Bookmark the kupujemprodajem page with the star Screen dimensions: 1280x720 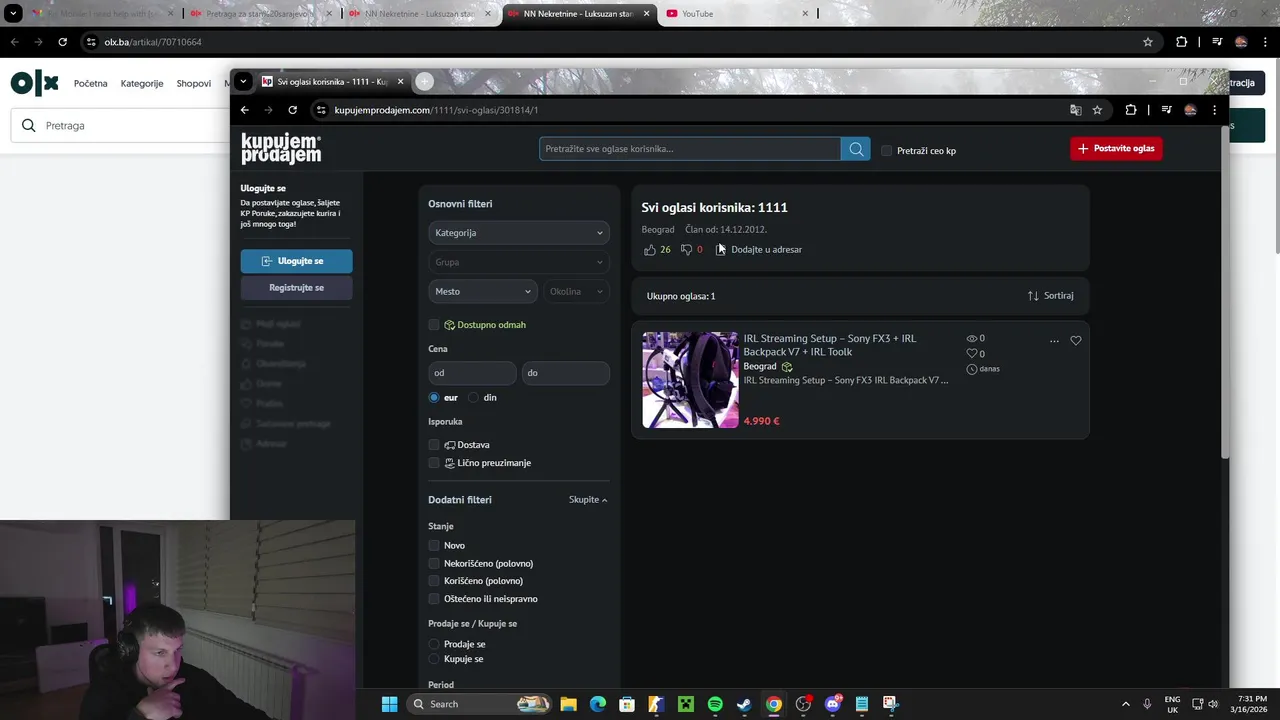1097,110
